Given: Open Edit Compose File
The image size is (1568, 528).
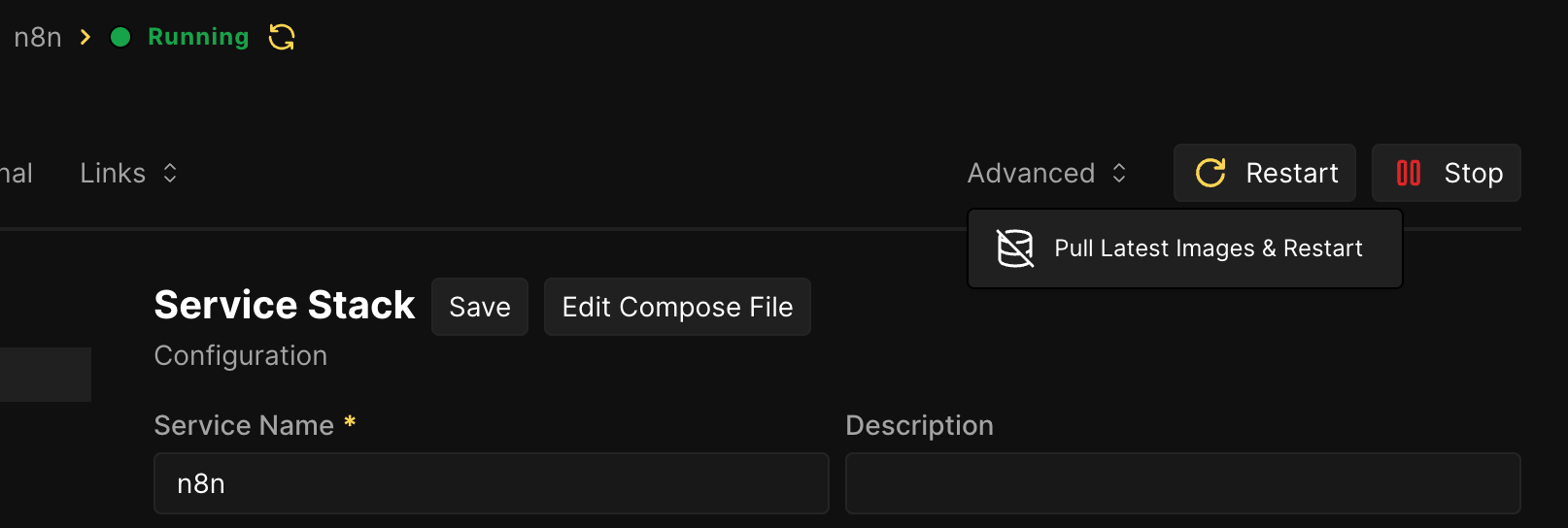Looking at the screenshot, I should point(677,307).
